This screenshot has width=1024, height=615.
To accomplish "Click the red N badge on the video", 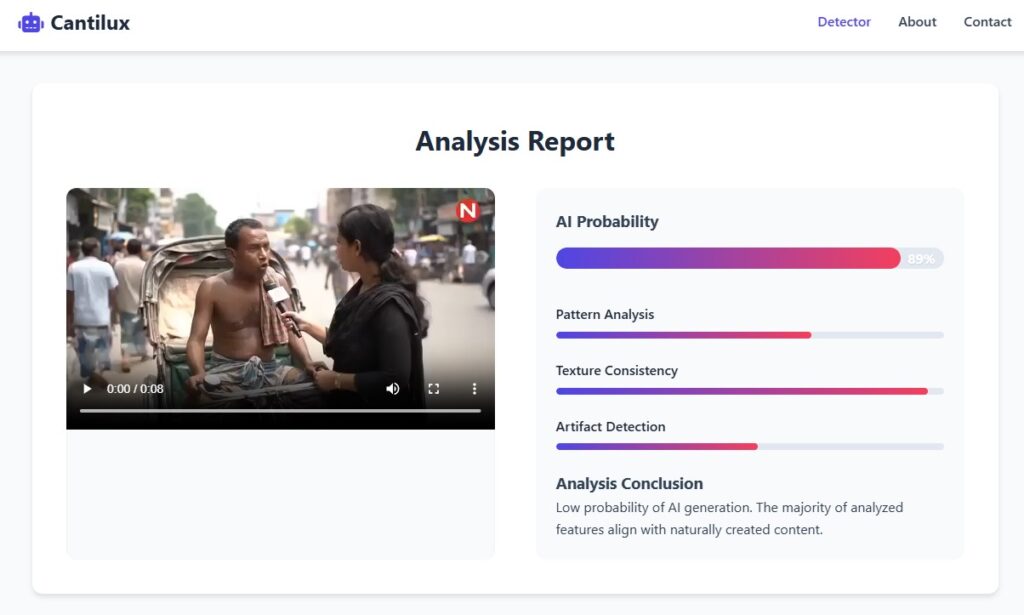I will coord(468,211).
